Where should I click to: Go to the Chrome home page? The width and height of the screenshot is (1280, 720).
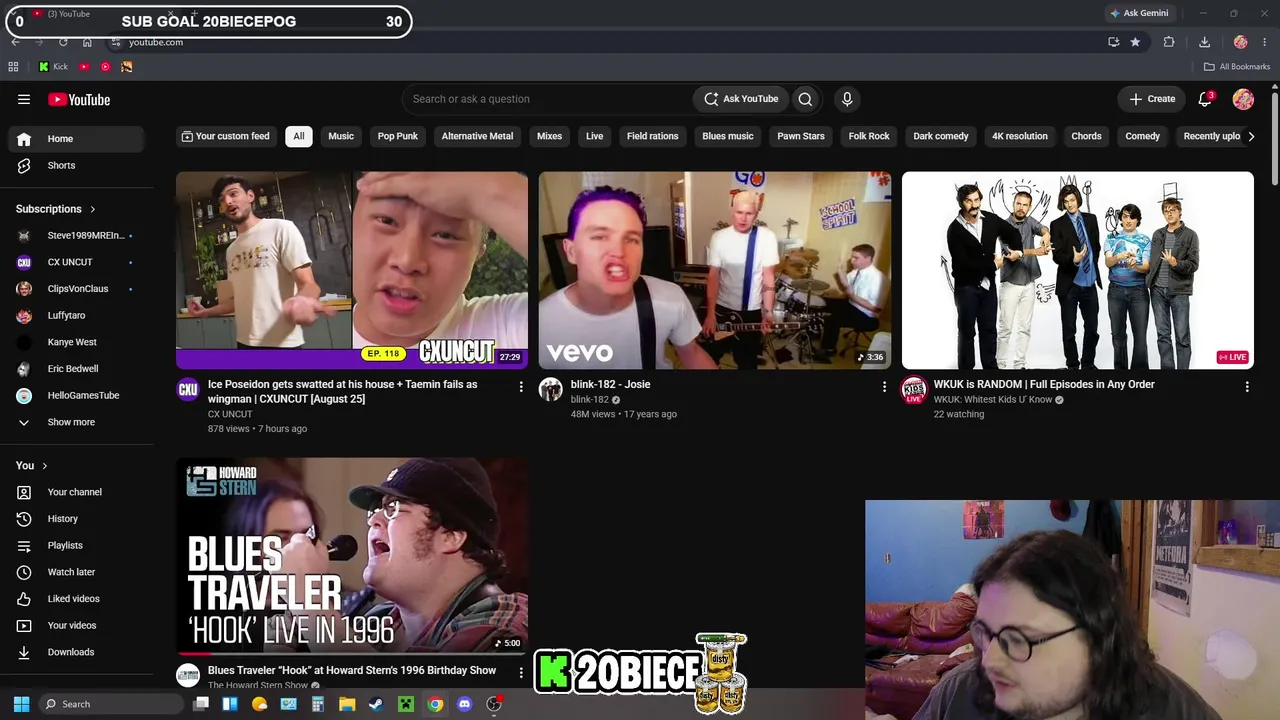point(87,42)
